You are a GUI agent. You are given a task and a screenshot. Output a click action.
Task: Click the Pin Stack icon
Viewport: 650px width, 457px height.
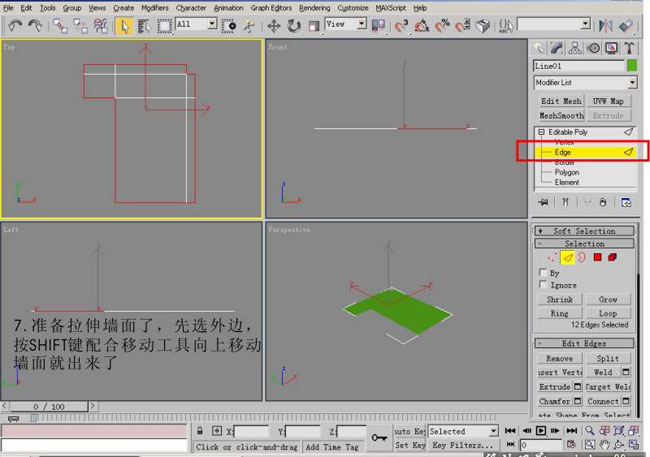543,202
